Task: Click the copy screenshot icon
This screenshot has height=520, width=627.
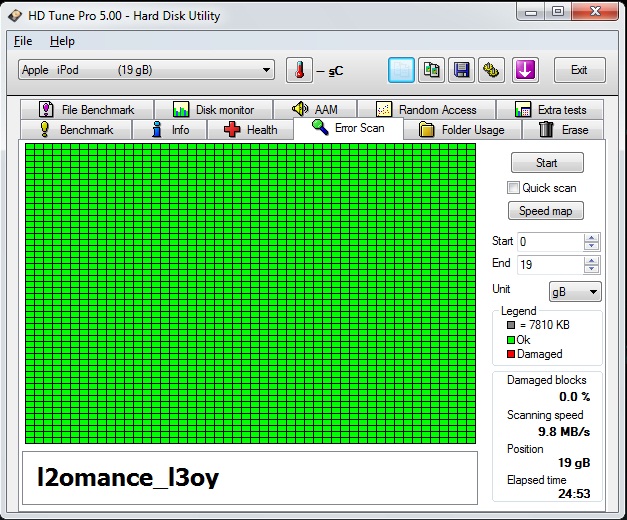Action: coord(432,70)
